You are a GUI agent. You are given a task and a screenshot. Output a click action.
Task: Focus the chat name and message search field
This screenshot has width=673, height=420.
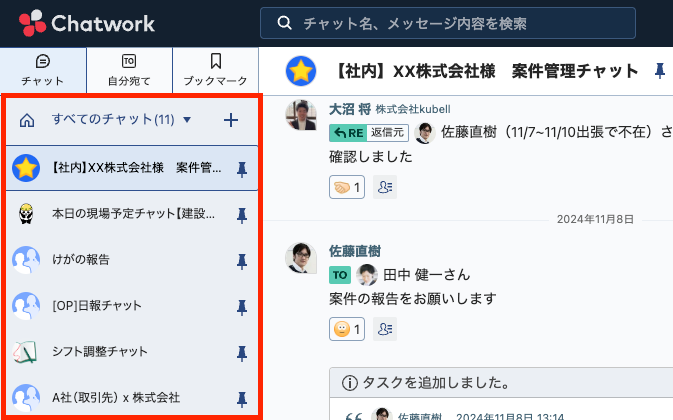tap(448, 23)
